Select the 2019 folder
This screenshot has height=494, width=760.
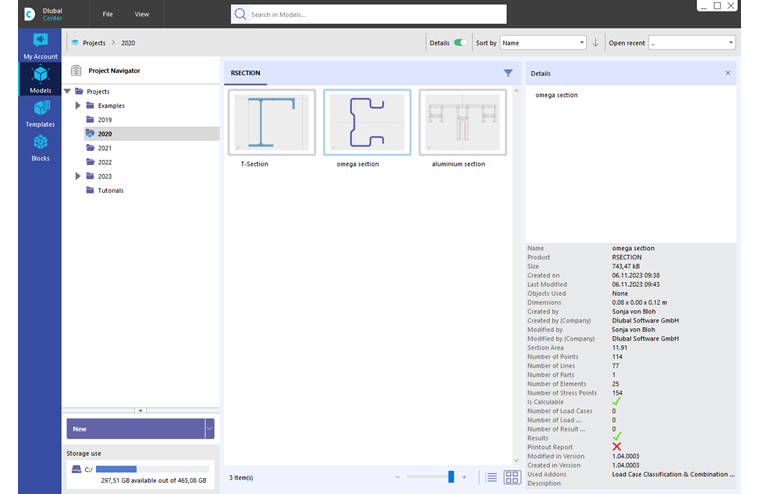point(105,119)
